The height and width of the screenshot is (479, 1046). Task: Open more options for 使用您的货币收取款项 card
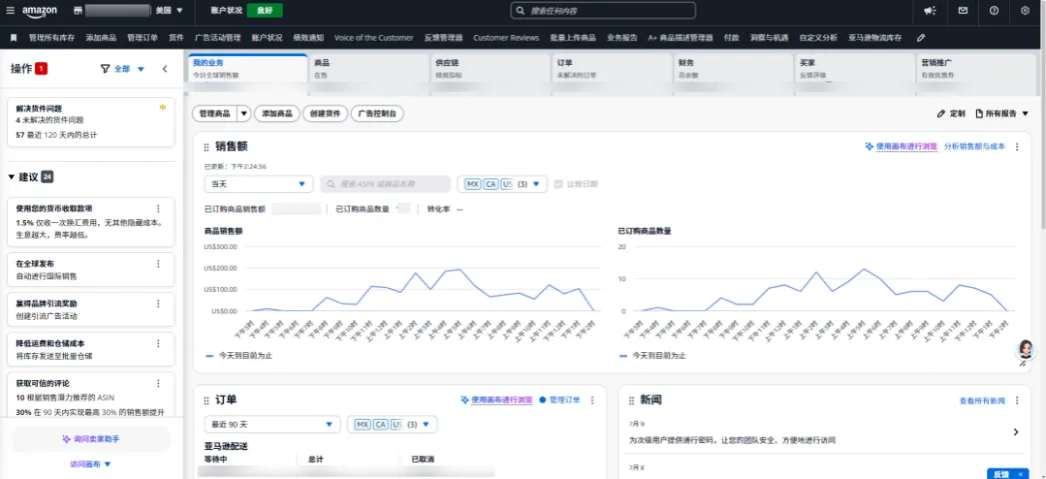click(158, 208)
